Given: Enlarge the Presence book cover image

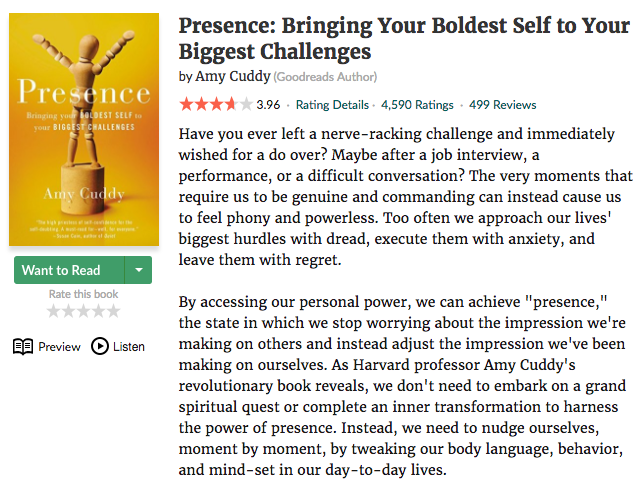Looking at the screenshot, I should pyautogui.click(x=84, y=130).
